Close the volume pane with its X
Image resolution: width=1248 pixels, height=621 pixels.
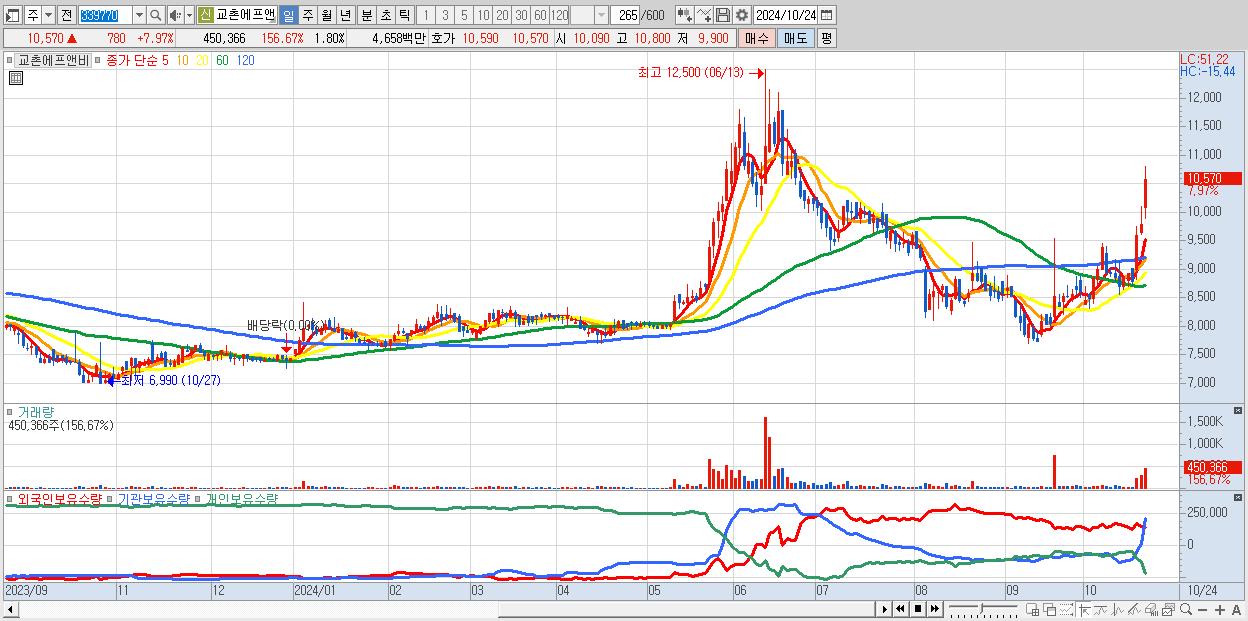pos(1240,411)
